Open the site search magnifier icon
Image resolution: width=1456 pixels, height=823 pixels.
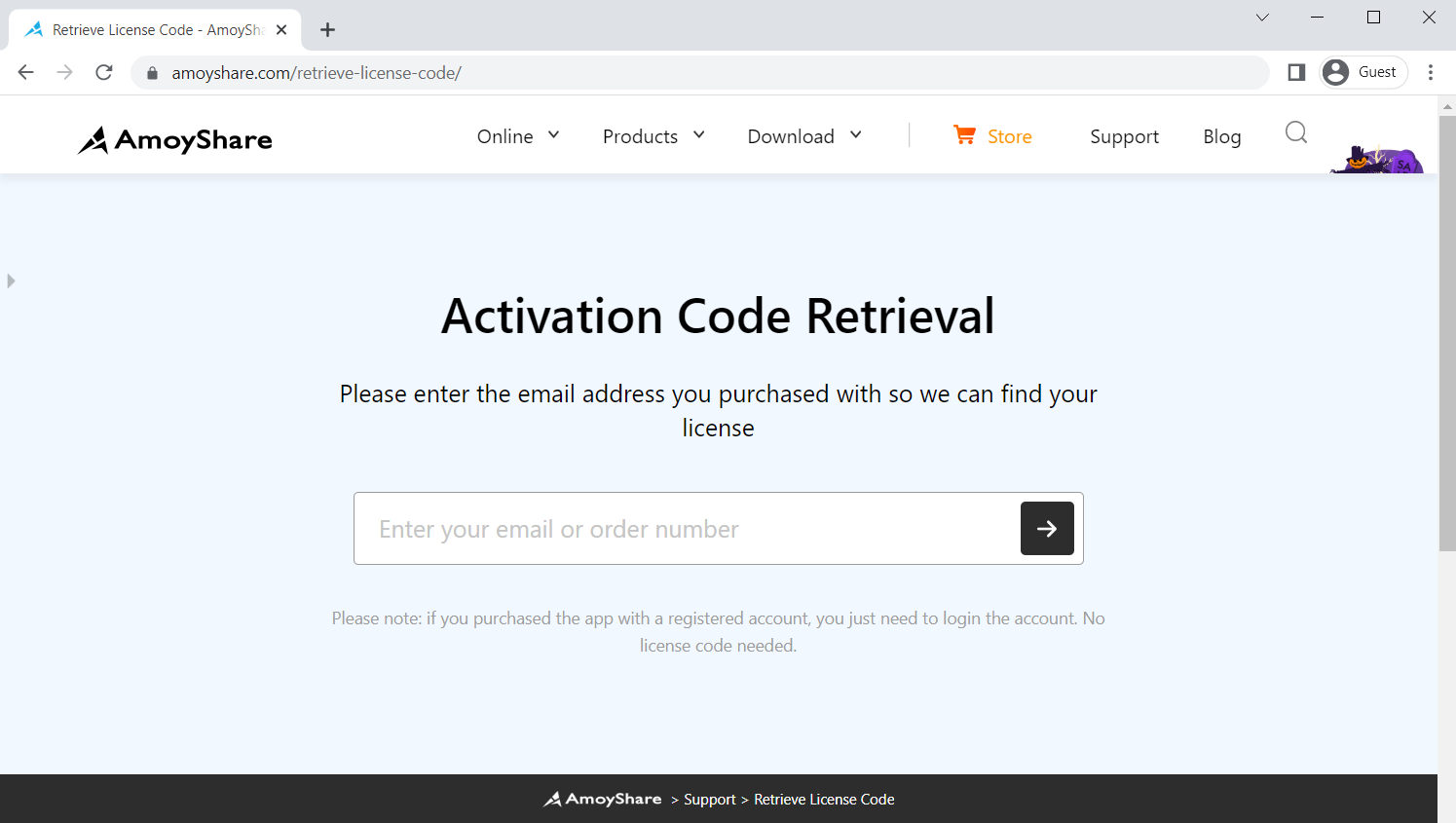[x=1295, y=132]
